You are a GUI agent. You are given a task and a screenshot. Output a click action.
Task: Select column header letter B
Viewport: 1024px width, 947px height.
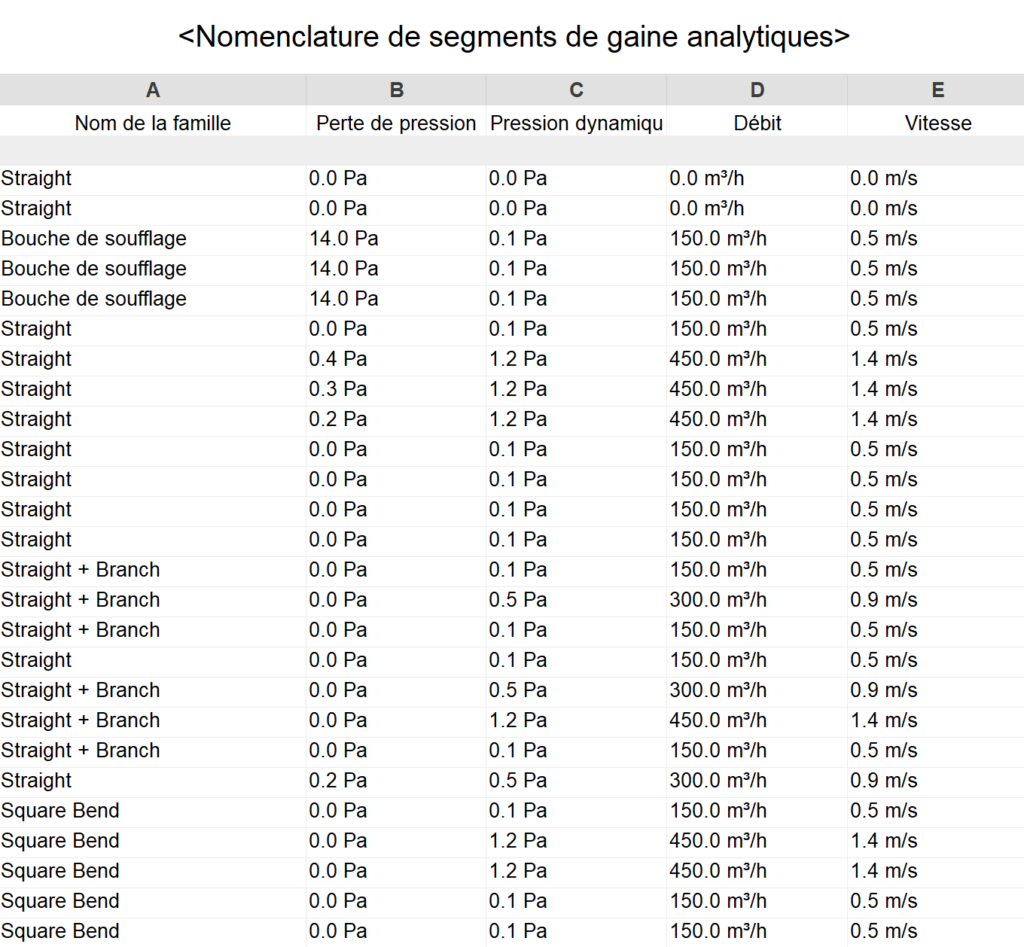[x=396, y=90]
